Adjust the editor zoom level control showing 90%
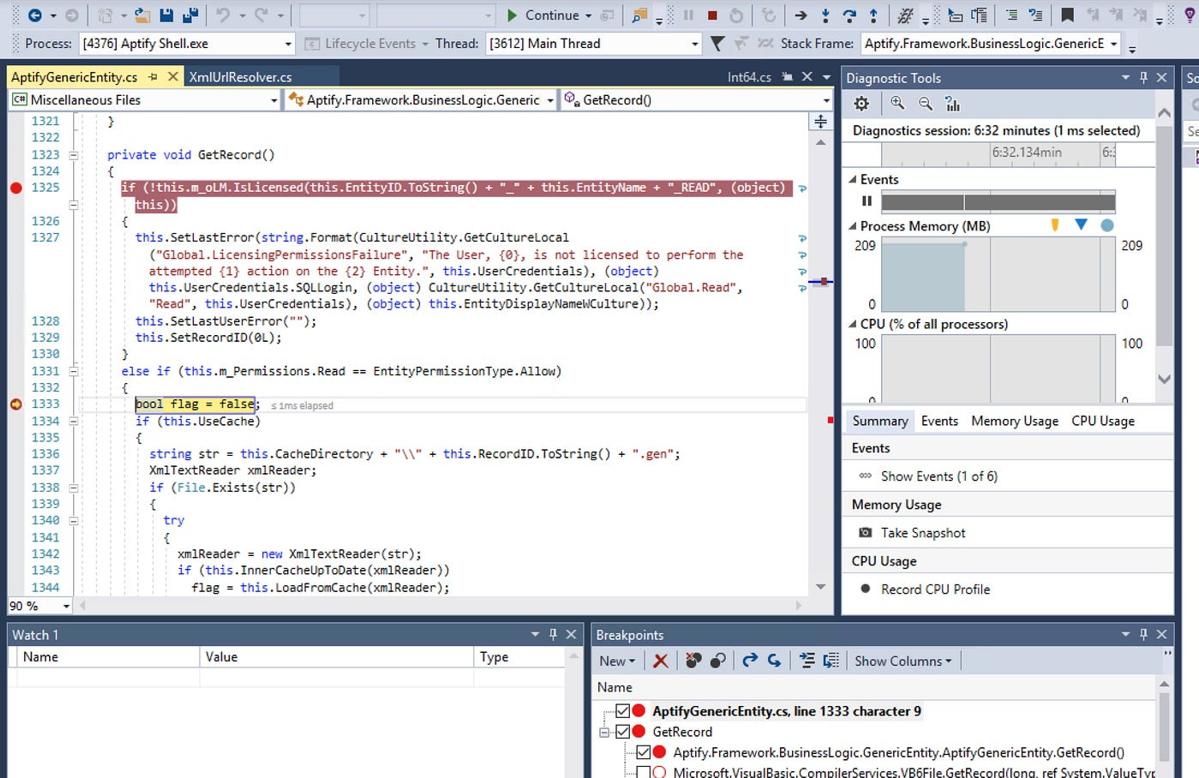1199x778 pixels. tap(38, 605)
